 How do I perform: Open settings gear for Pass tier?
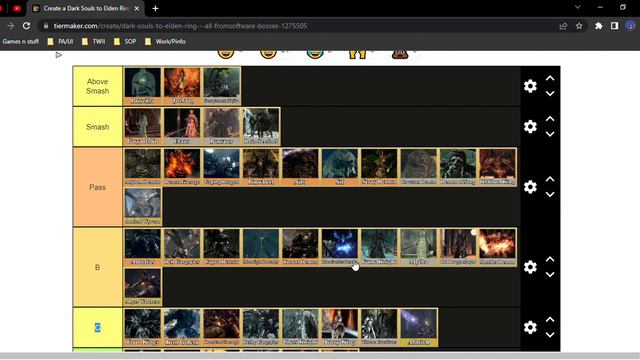(530, 187)
